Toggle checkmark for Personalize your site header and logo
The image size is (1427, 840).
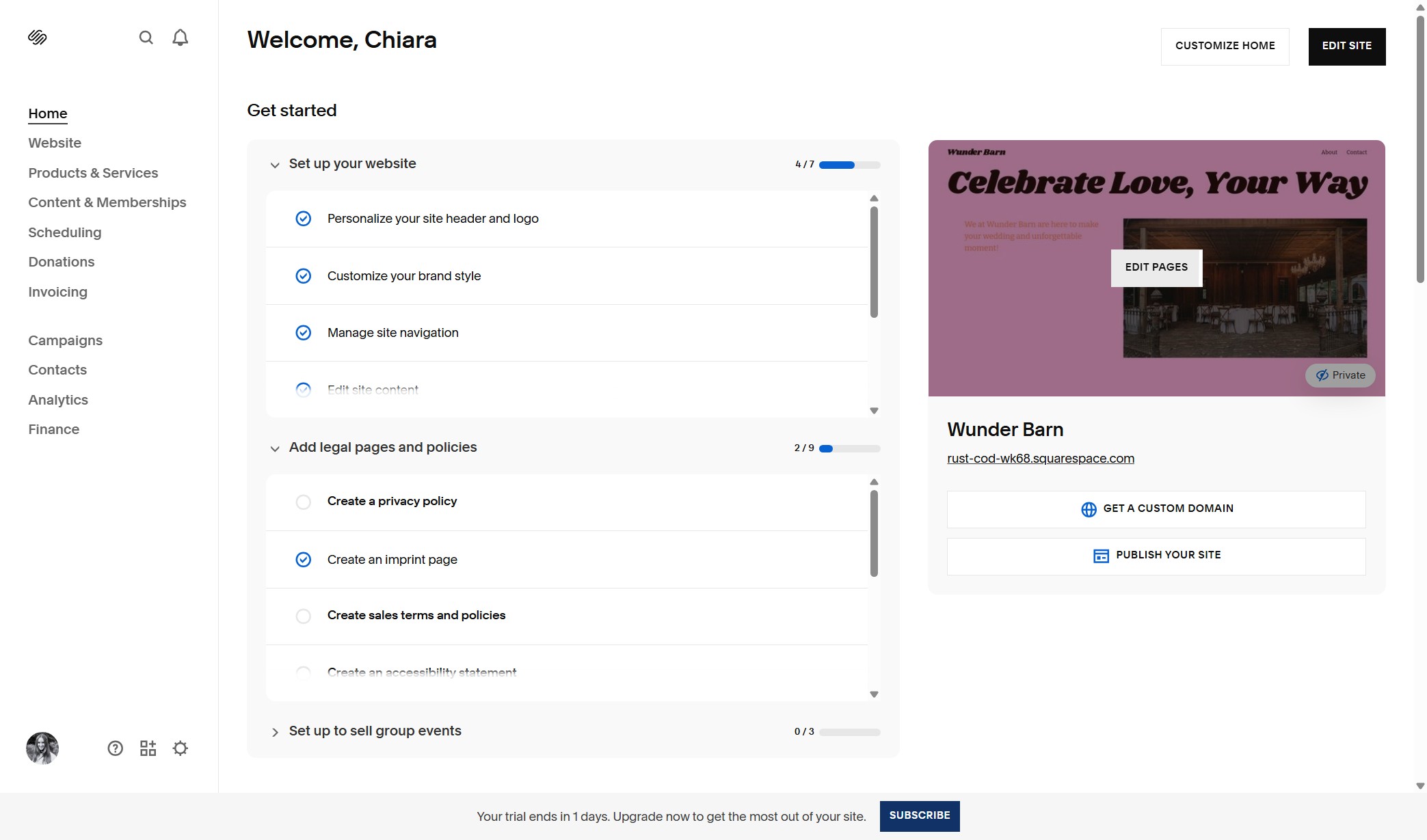[x=303, y=219]
